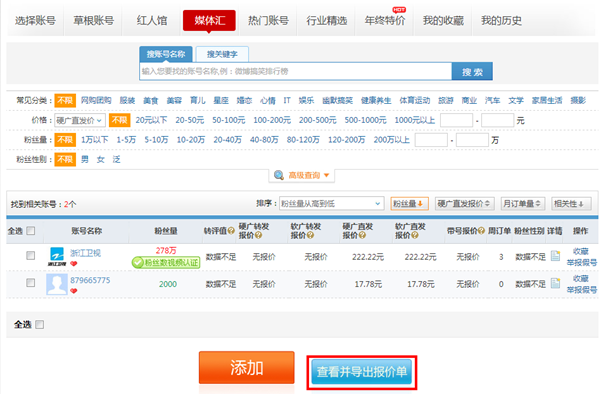The image size is (601, 394).
Task: Select the 媒体汇 tab
Action: coord(209,21)
